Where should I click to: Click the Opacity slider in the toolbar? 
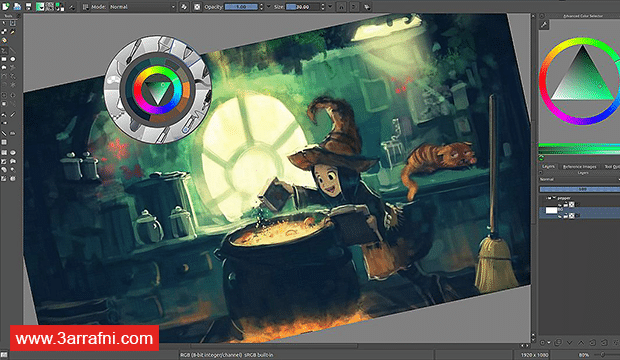[241, 7]
